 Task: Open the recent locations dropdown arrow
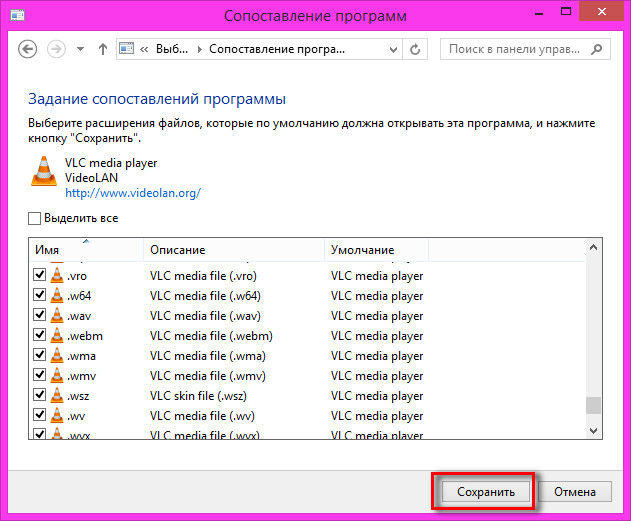pos(80,49)
